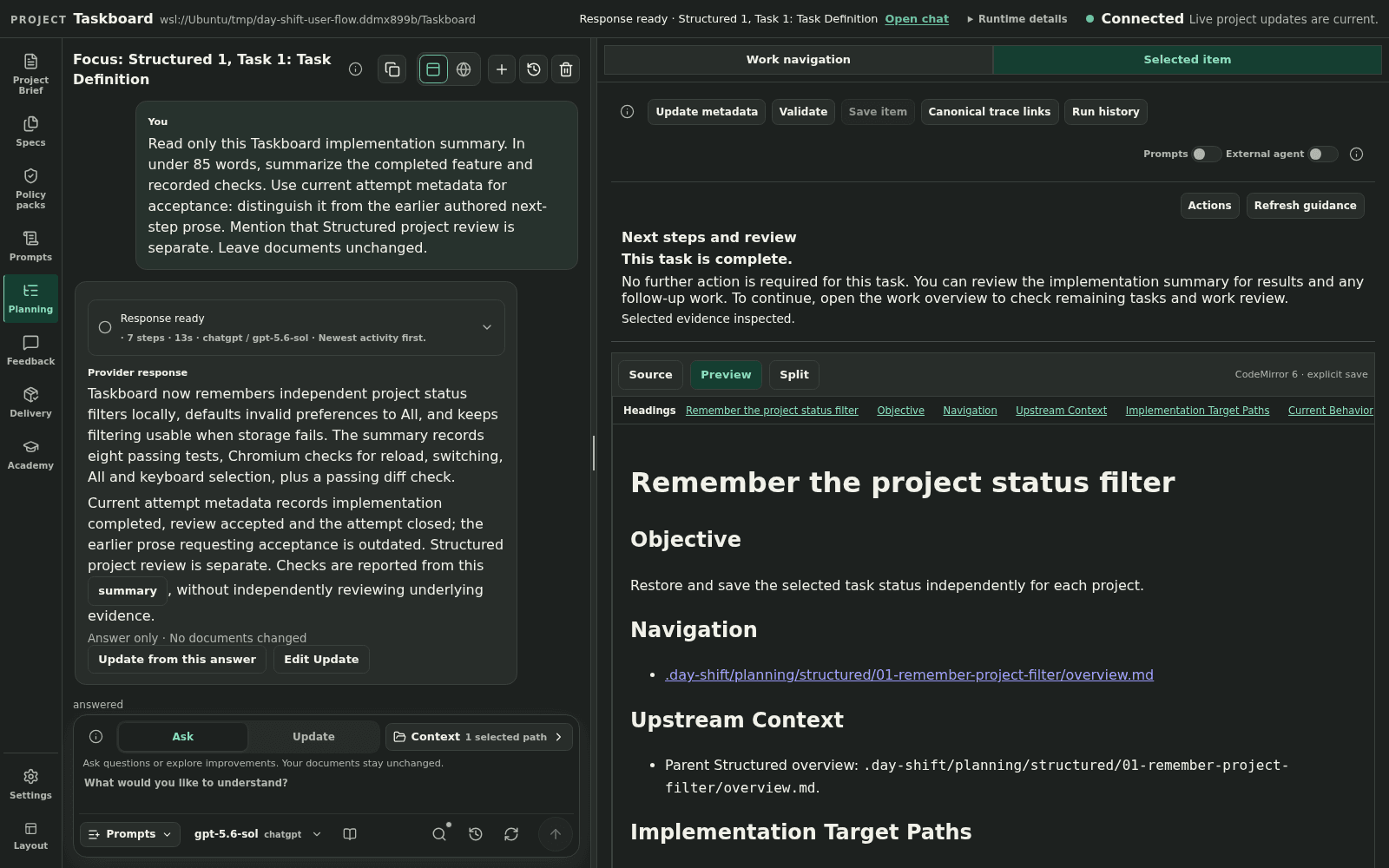The width and height of the screenshot is (1389, 868).
Task: Click Update from this answer
Action: [177, 660]
